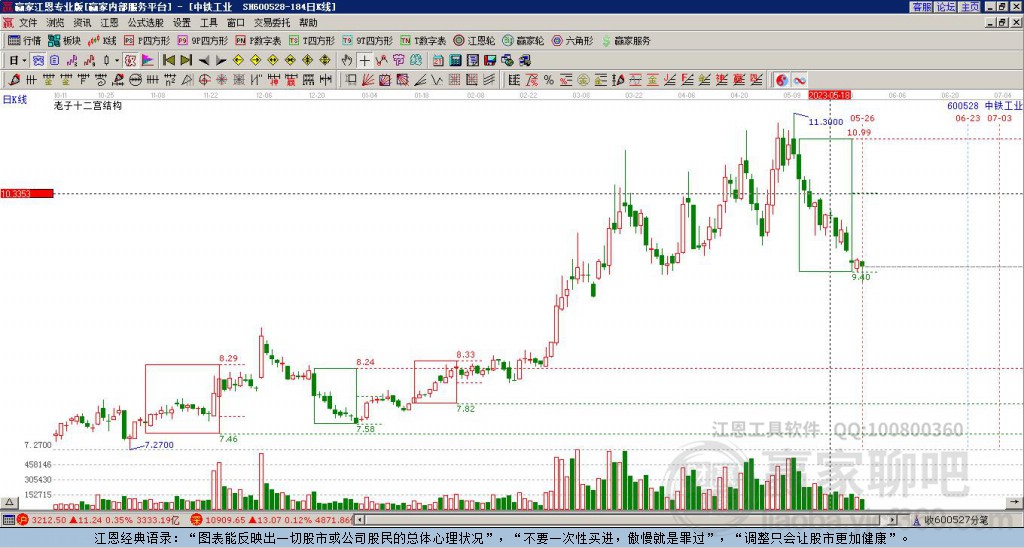
Task: Open the 交易委托 menu
Action: [x=272, y=23]
